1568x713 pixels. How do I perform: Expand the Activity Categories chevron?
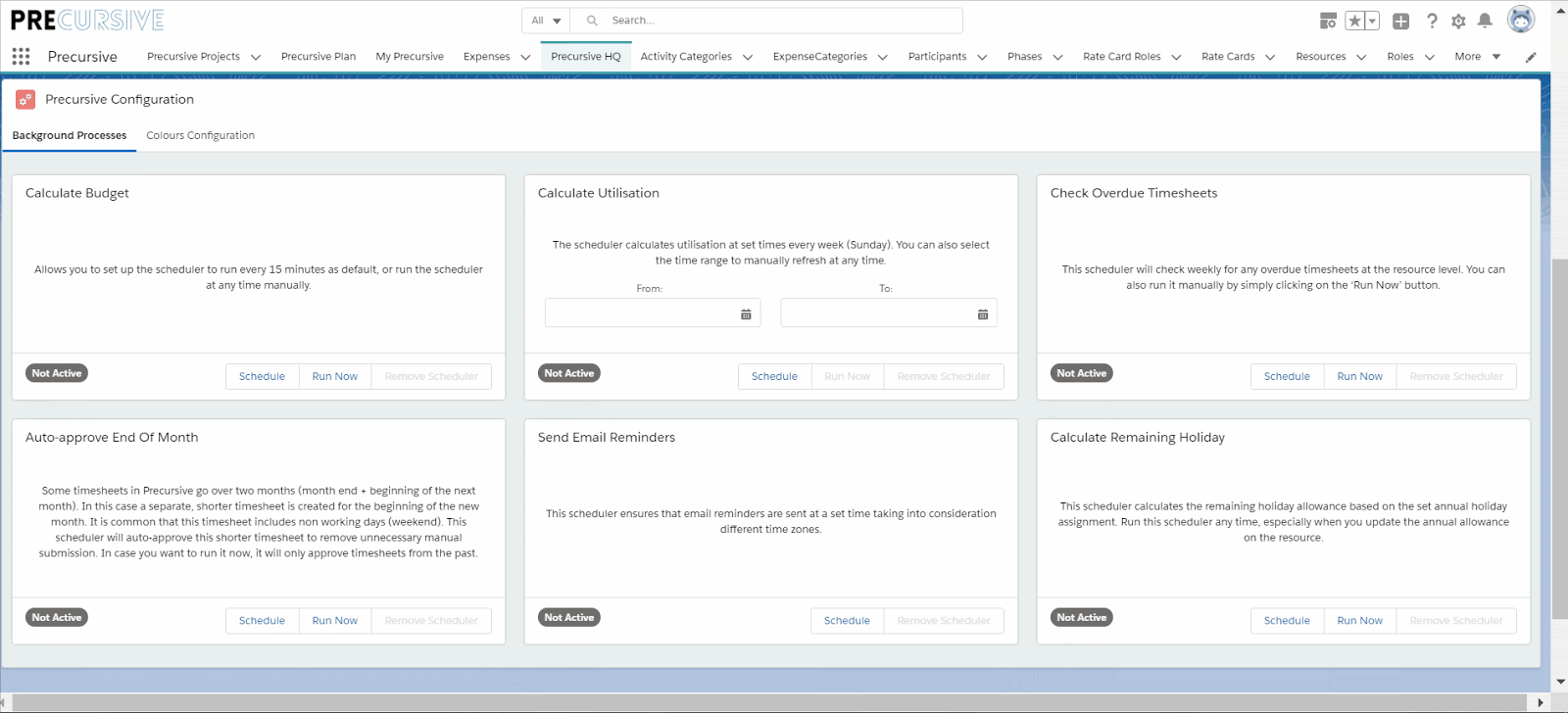pyautogui.click(x=748, y=57)
